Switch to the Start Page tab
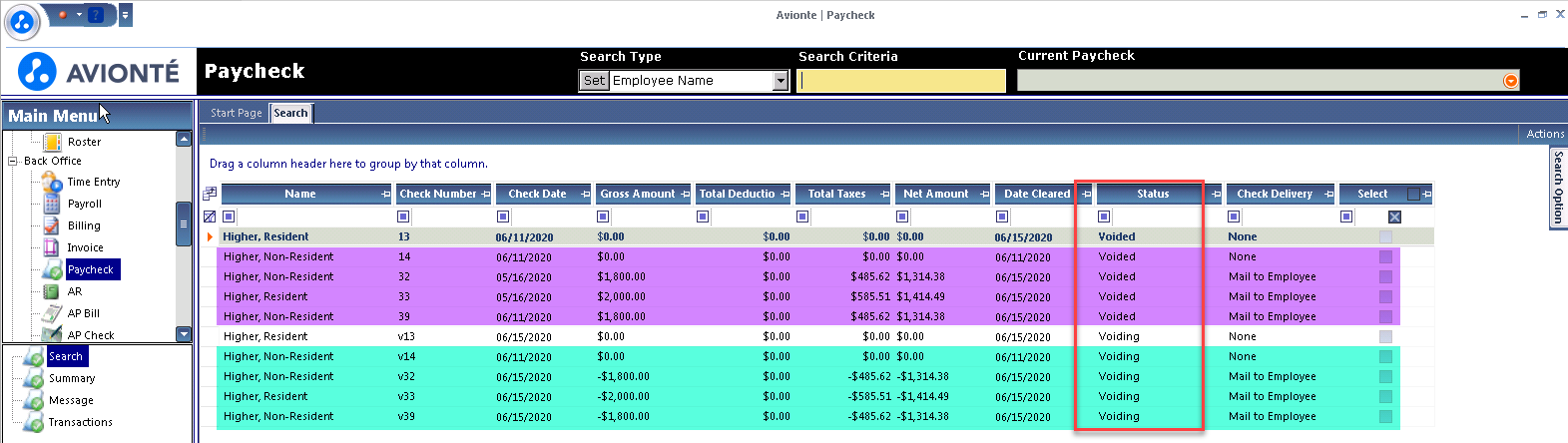Image resolution: width=1568 pixels, height=443 pixels. 236,113
